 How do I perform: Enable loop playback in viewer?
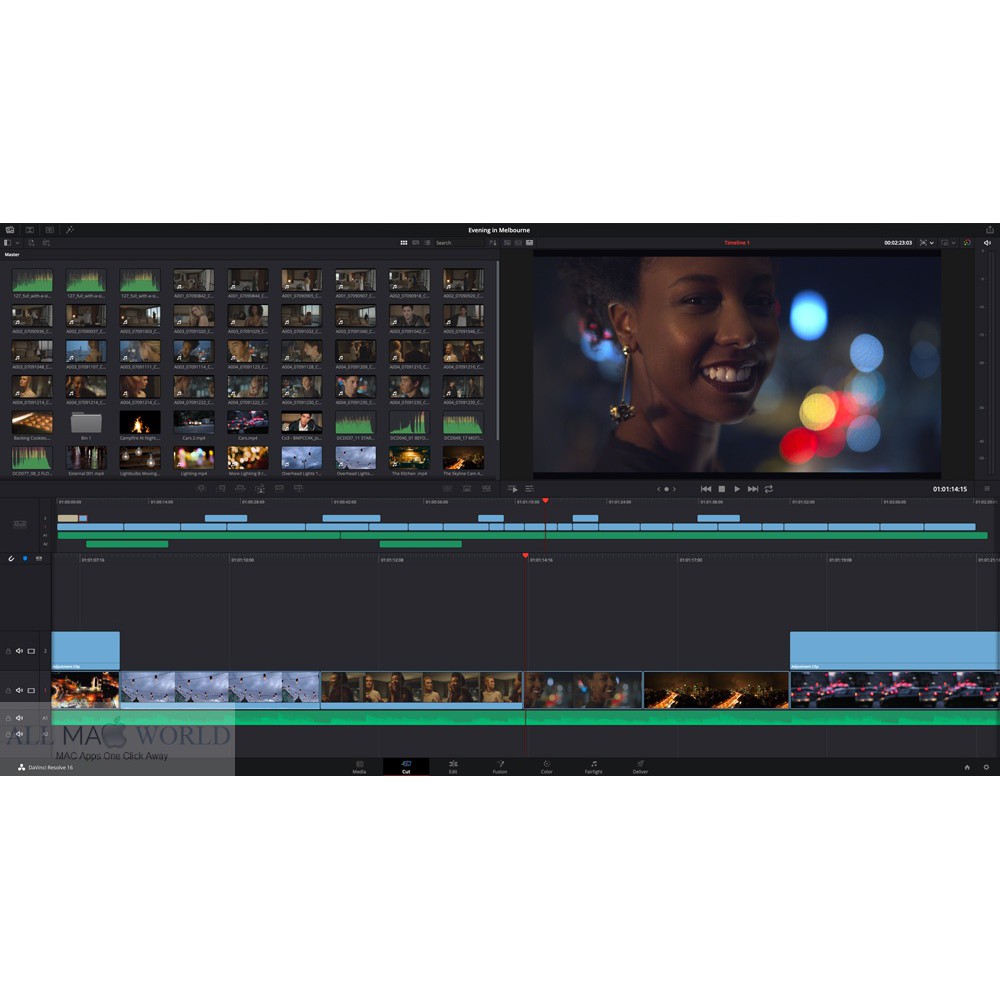771,489
